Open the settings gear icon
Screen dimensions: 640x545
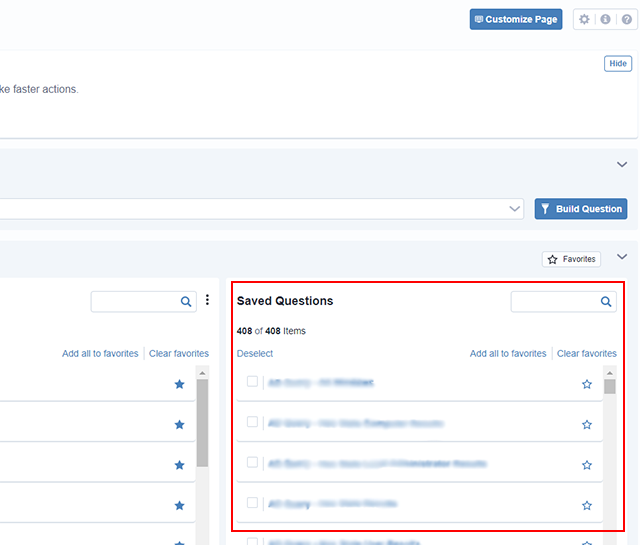pos(585,19)
